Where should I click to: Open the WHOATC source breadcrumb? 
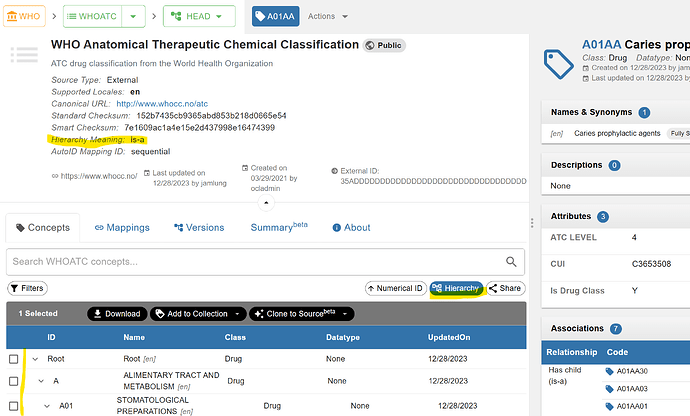(x=92, y=16)
